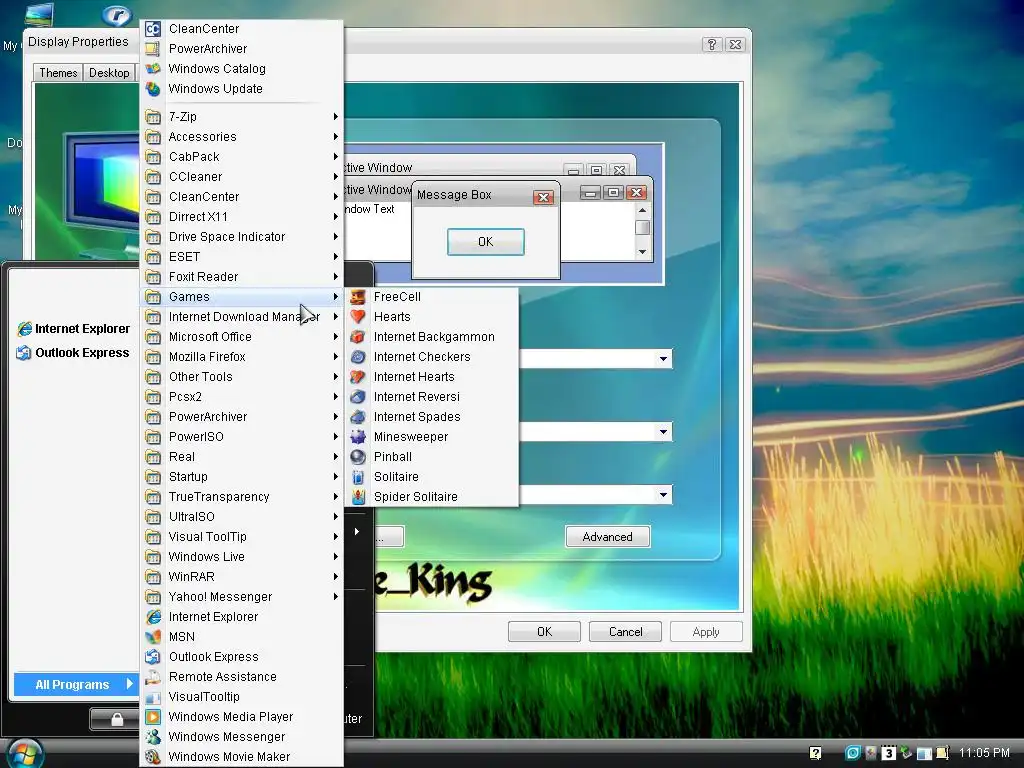Launch FreeCell from the Games submenu

(432, 296)
